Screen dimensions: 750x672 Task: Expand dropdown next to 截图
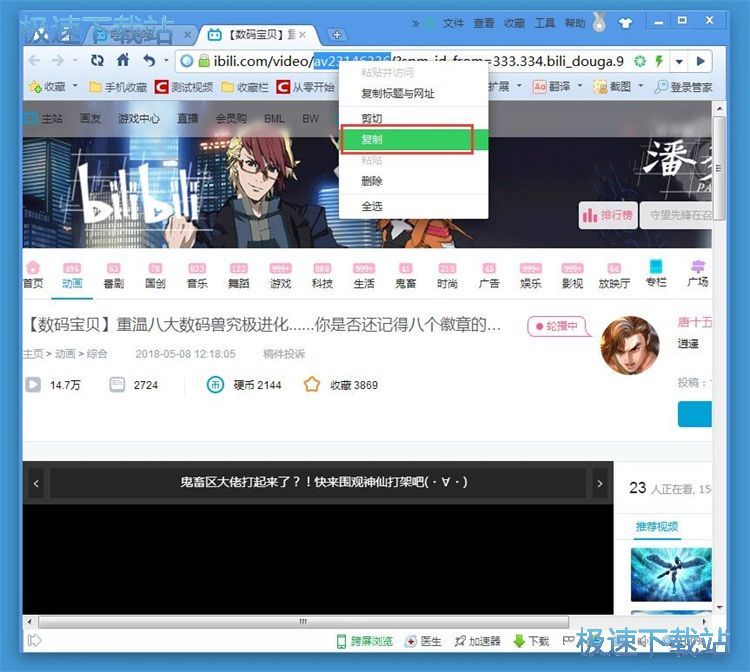[x=640, y=86]
